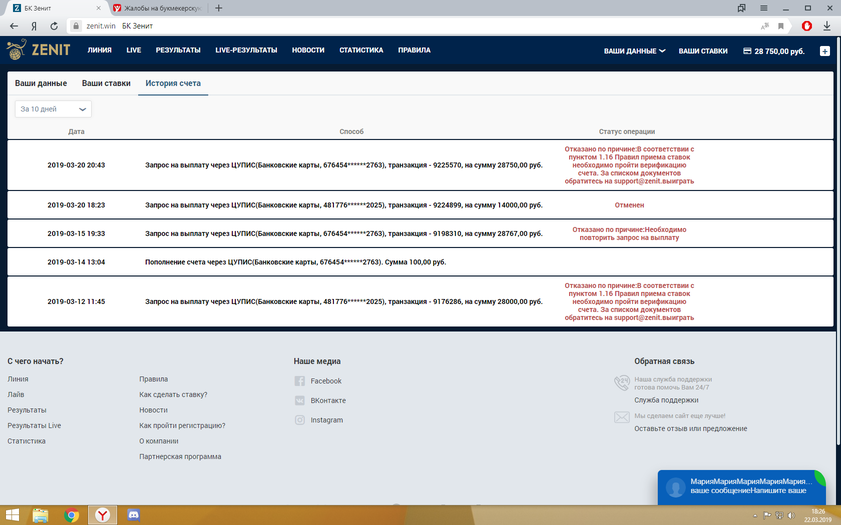Click footer link 'Линия'
Screen dimensions: 841x525
(x=18, y=379)
